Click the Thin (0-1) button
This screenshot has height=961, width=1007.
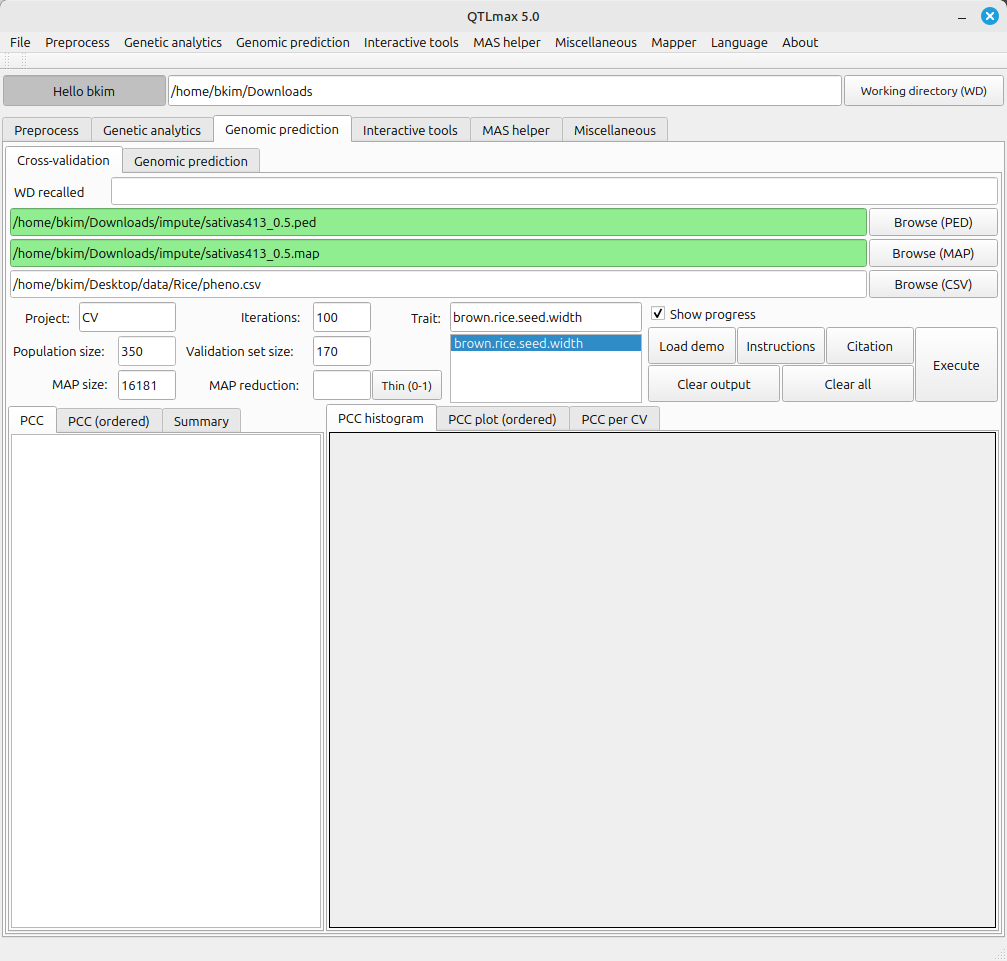click(x=406, y=385)
